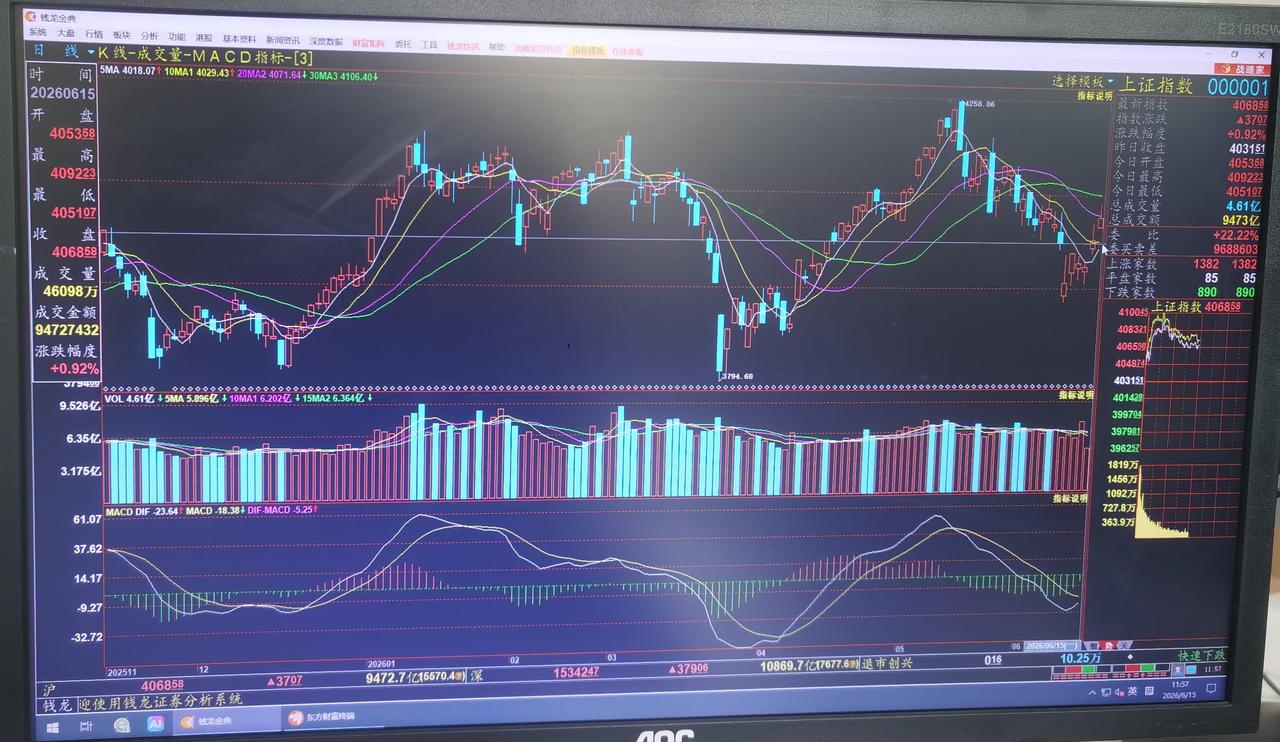Click the 20260615 date field

click(x=61, y=93)
